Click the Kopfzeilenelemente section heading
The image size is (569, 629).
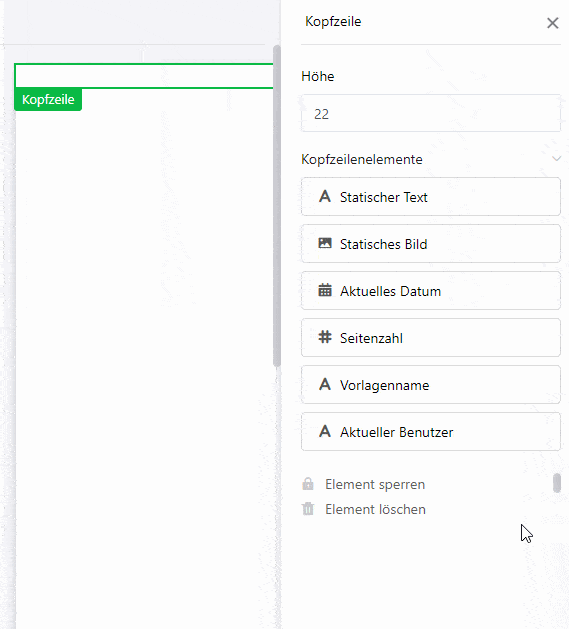pyautogui.click(x=362, y=159)
